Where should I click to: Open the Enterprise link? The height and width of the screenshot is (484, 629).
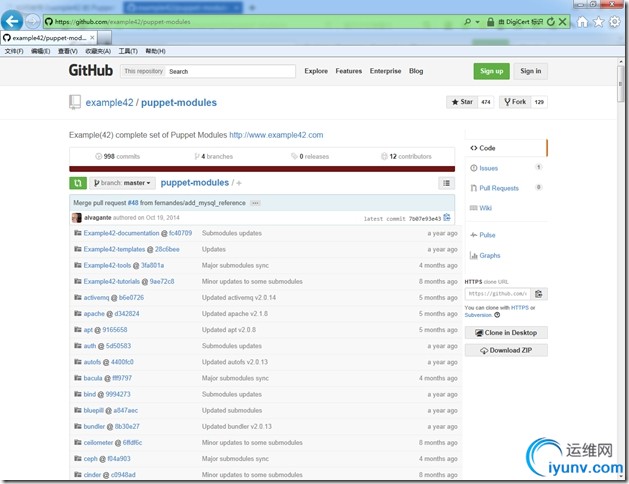(x=385, y=71)
